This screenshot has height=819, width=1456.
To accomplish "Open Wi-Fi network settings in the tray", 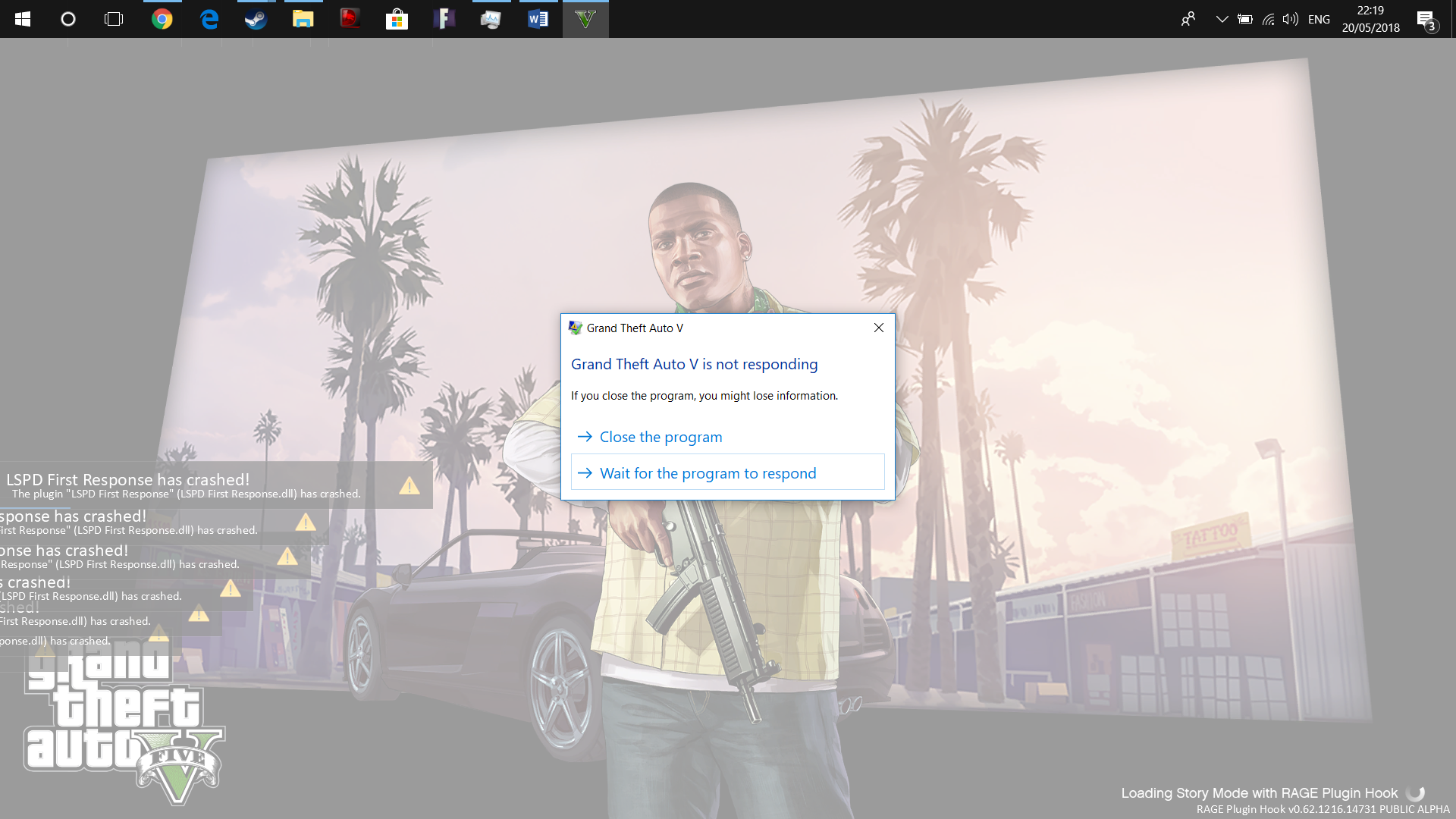I will (x=1268, y=19).
